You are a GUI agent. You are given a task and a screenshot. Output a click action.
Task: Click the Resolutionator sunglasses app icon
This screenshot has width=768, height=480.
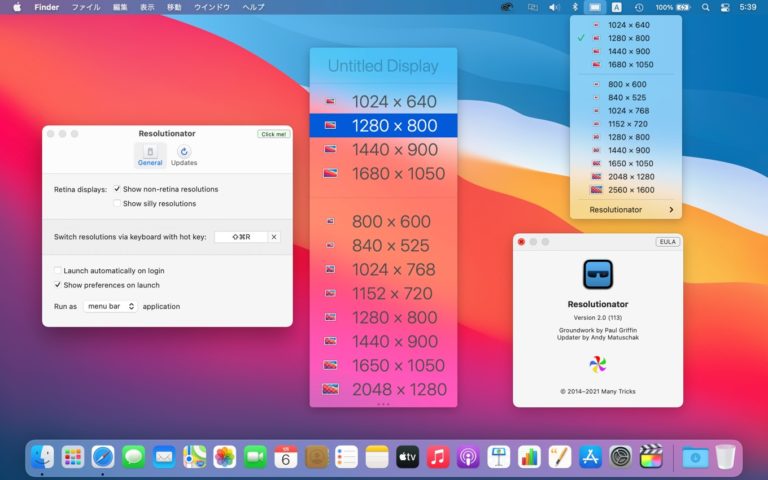597,274
